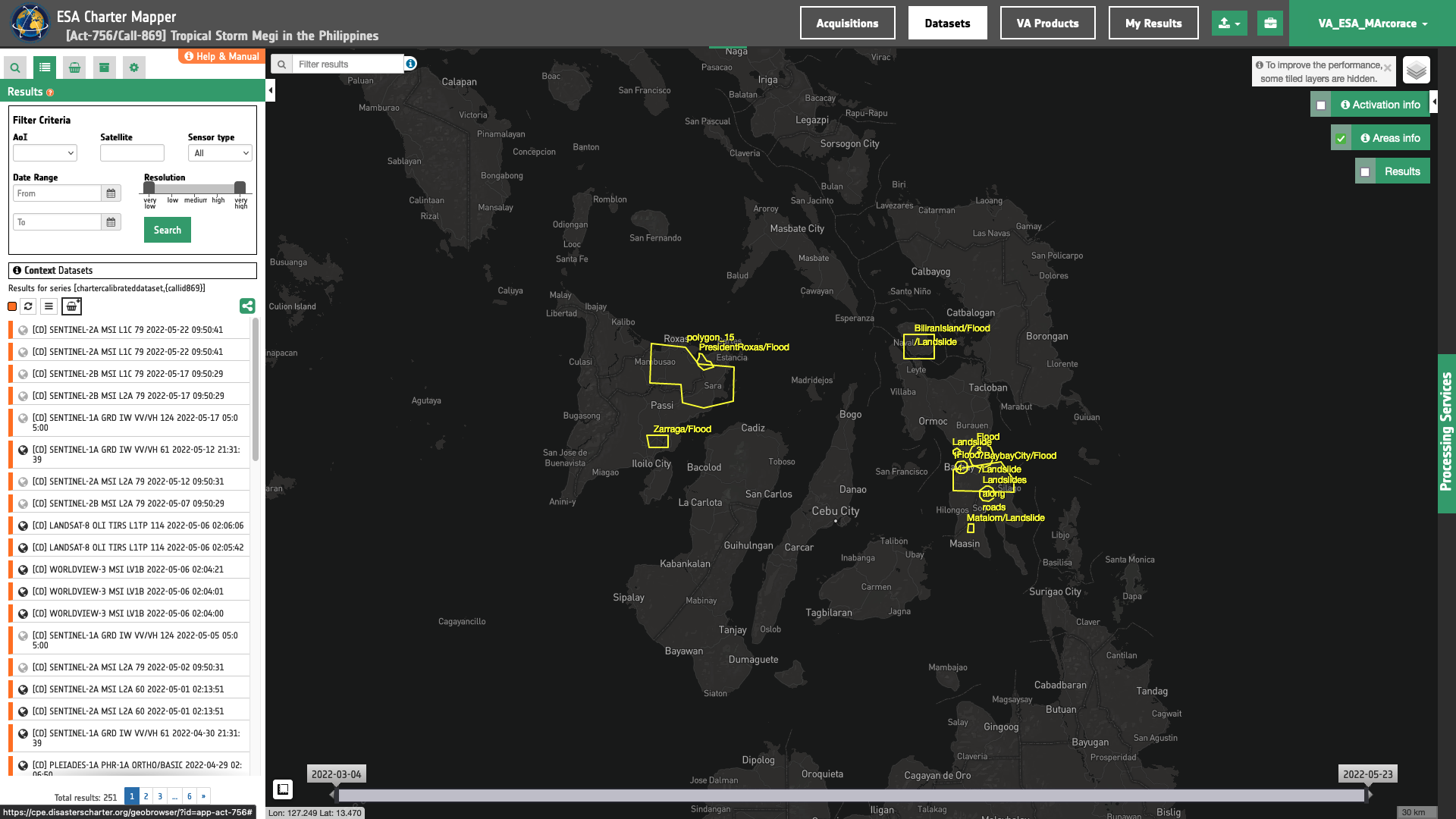Click the orange select-all results square
This screenshot has height=819, width=1456.
(x=12, y=306)
